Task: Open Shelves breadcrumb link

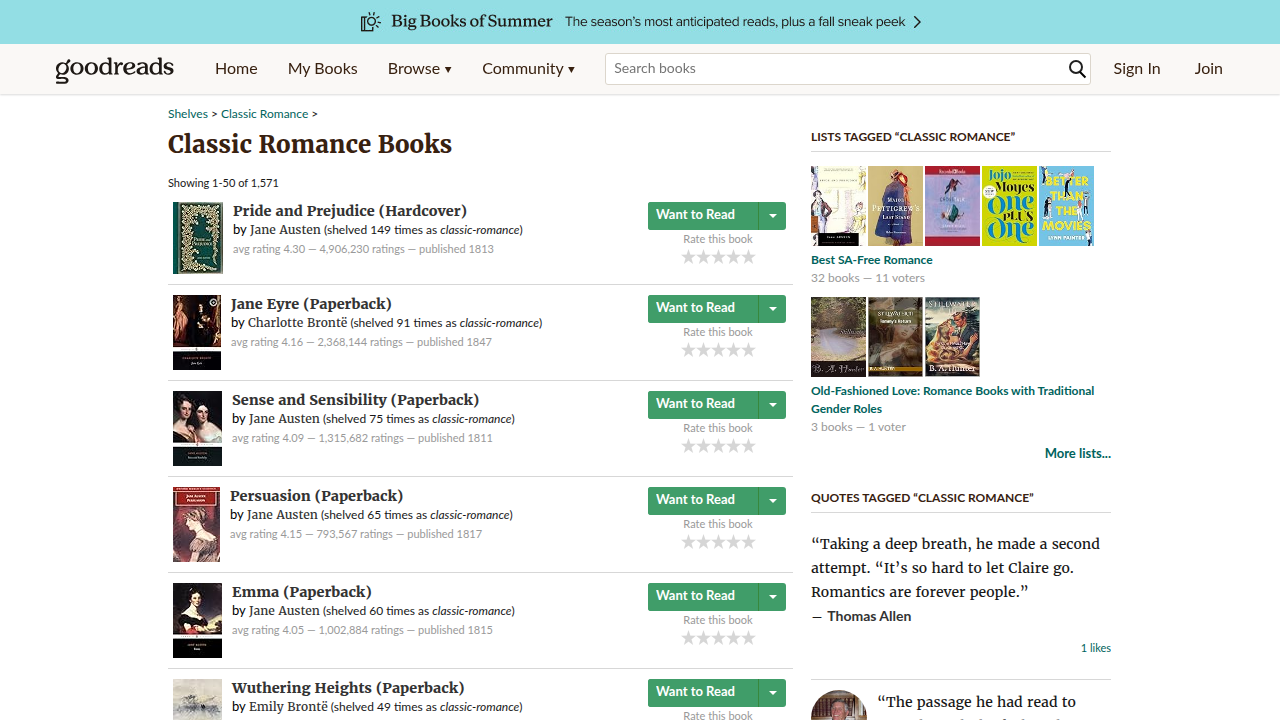Action: pos(188,114)
